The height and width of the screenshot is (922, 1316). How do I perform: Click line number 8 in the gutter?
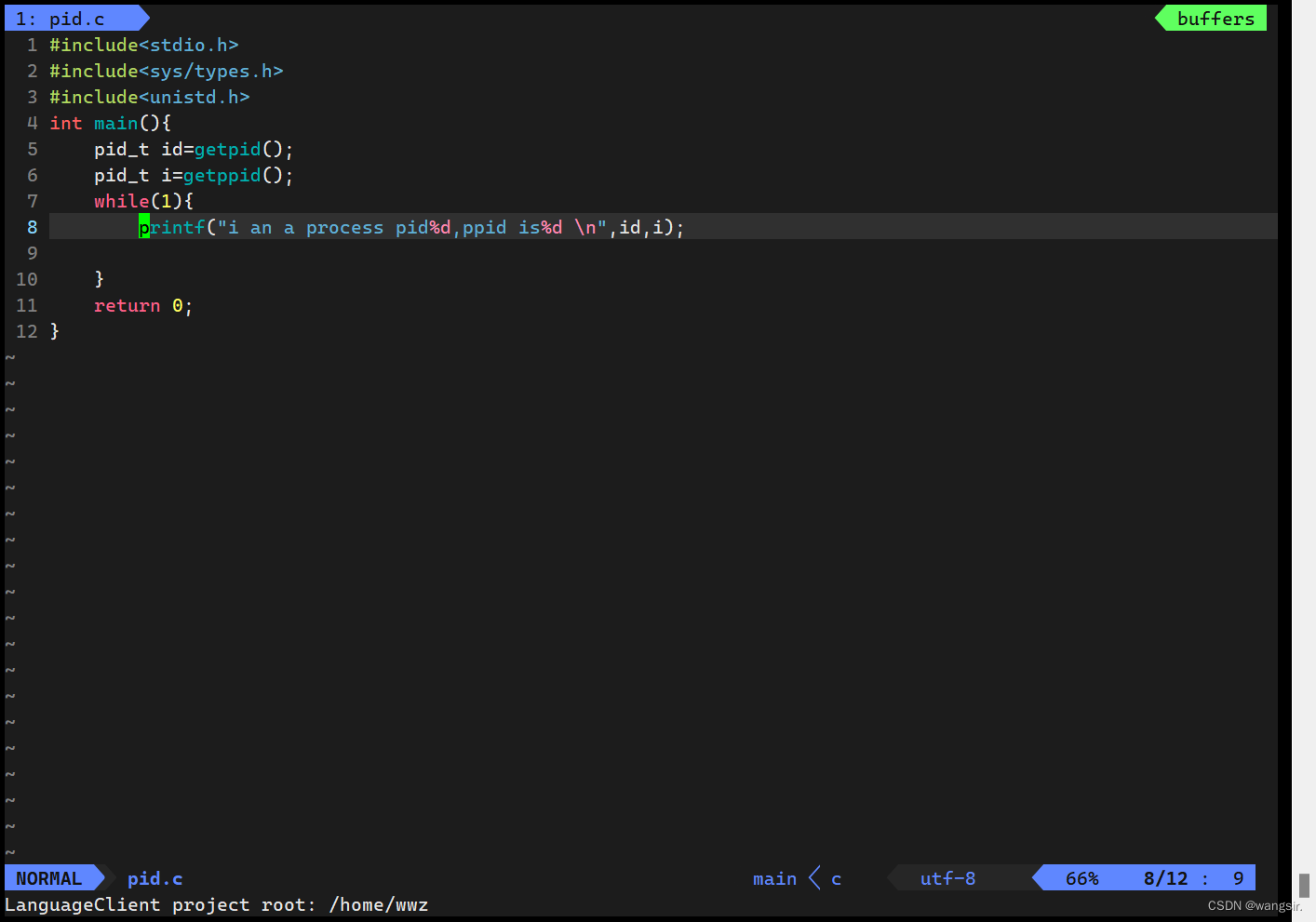pyautogui.click(x=32, y=227)
